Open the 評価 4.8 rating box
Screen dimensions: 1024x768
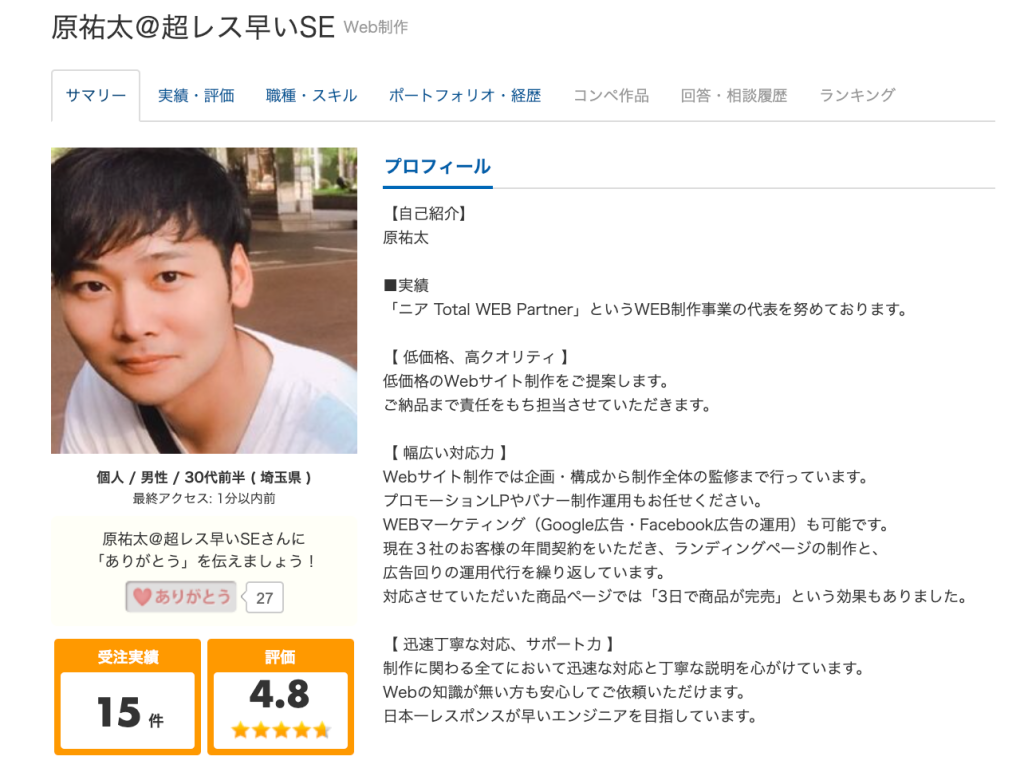point(281,697)
